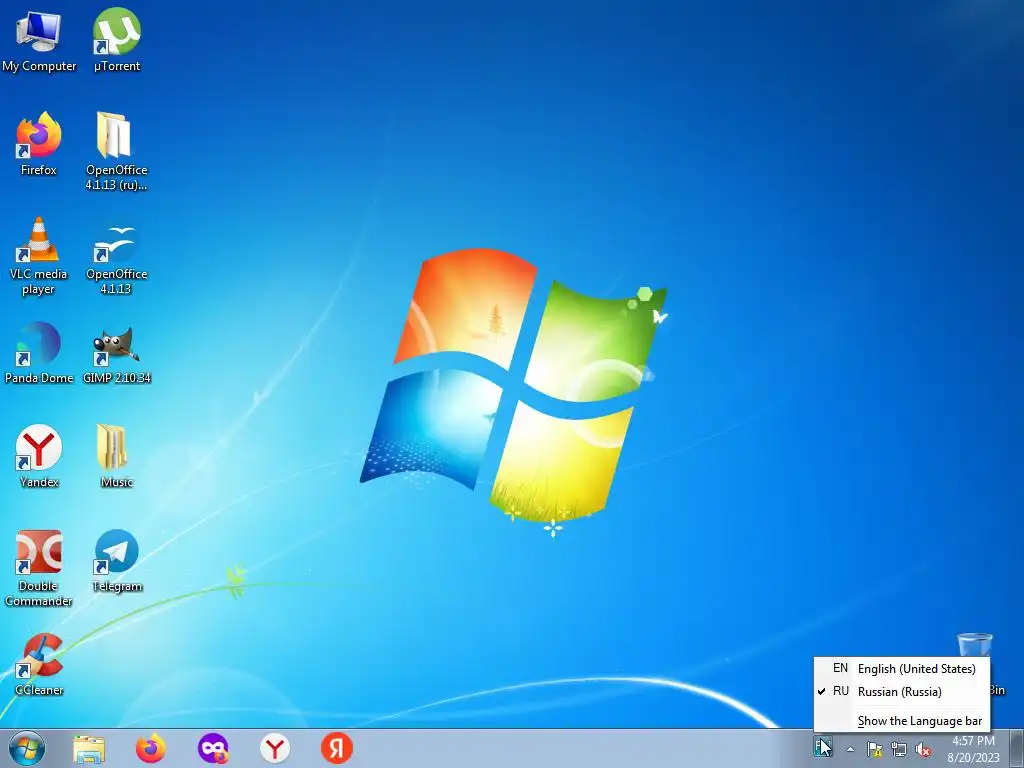Click the Show desktop button
1024x768 pixels.
coord(1017,748)
